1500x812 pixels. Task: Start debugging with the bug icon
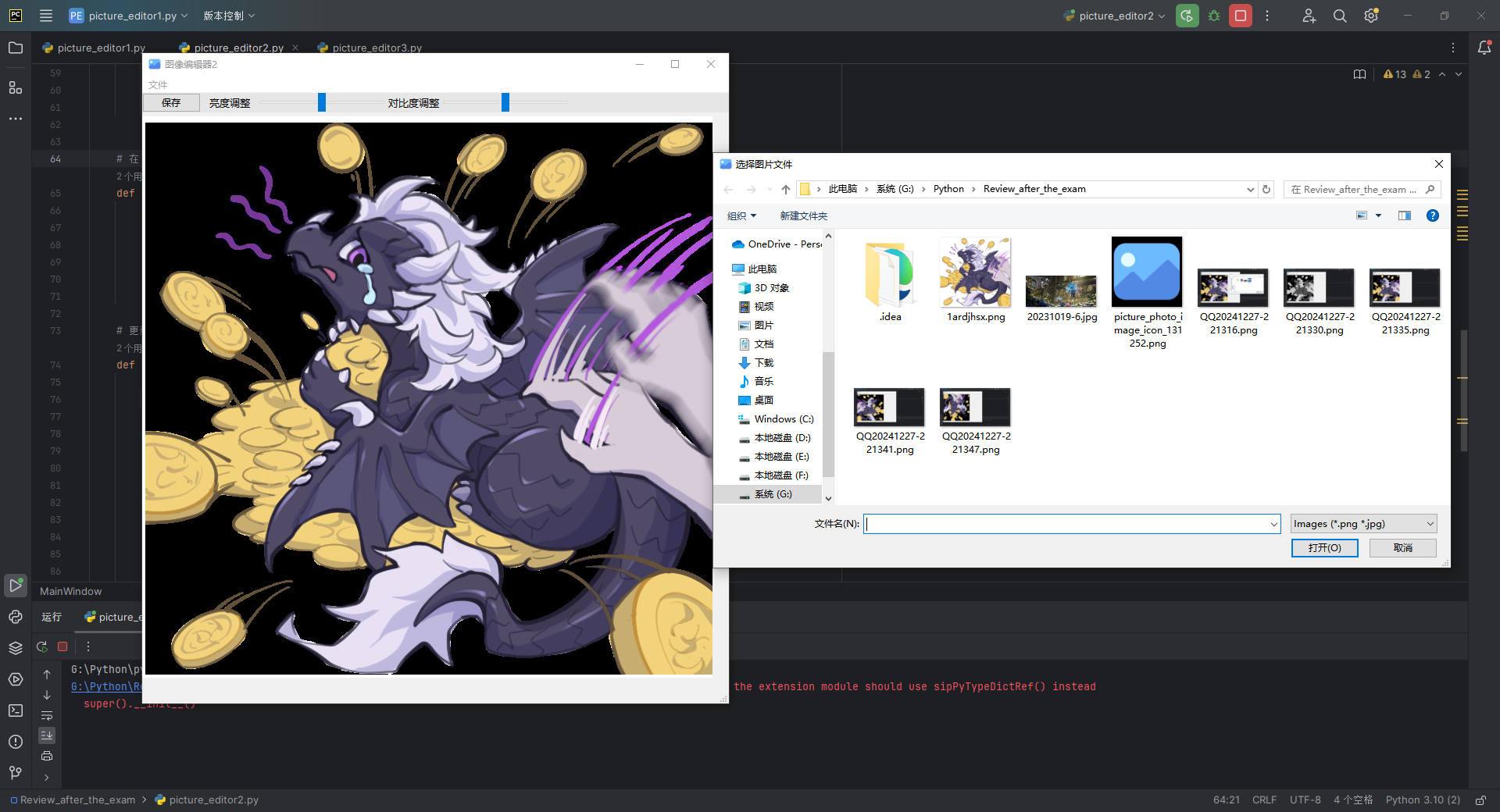(x=1214, y=16)
